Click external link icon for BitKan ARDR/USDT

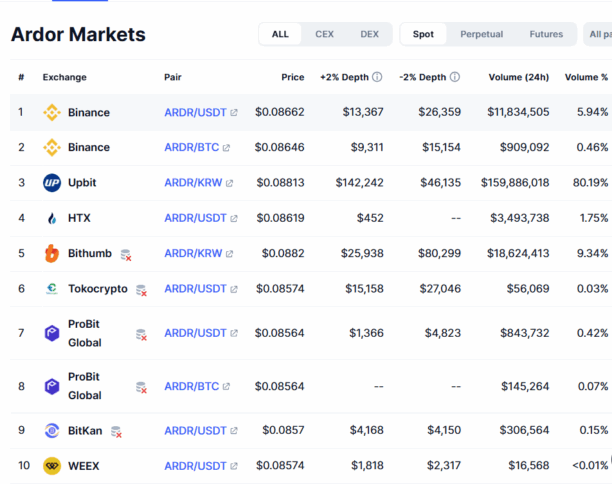pos(234,431)
